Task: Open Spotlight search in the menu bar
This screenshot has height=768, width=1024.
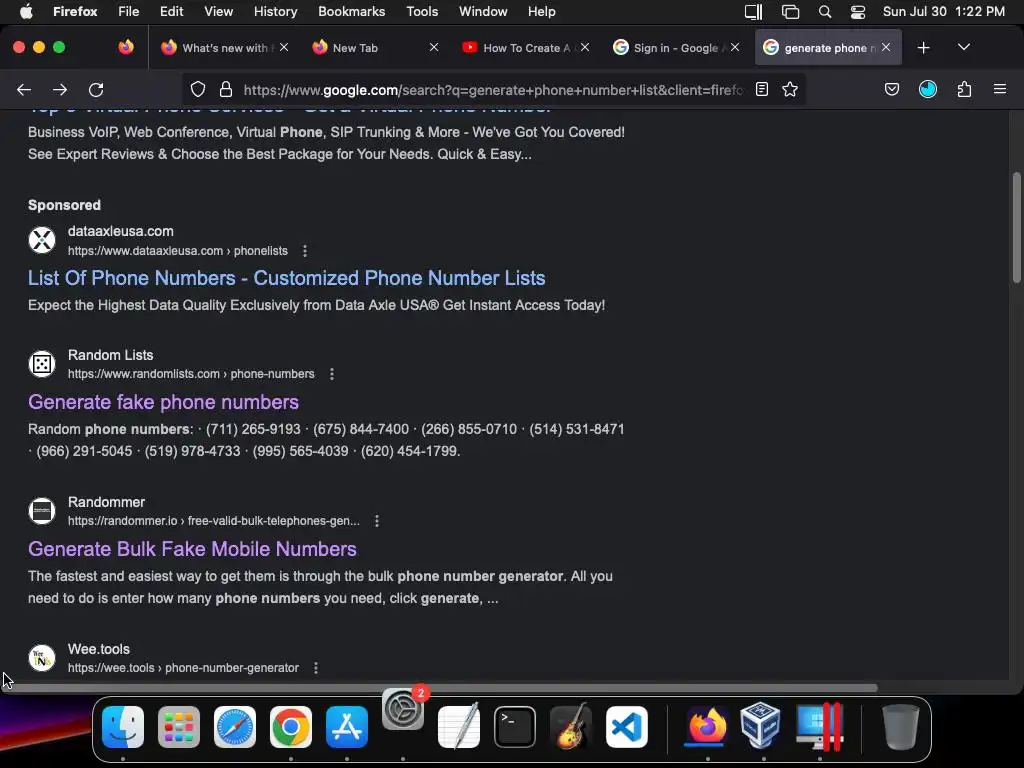Action: point(825,12)
